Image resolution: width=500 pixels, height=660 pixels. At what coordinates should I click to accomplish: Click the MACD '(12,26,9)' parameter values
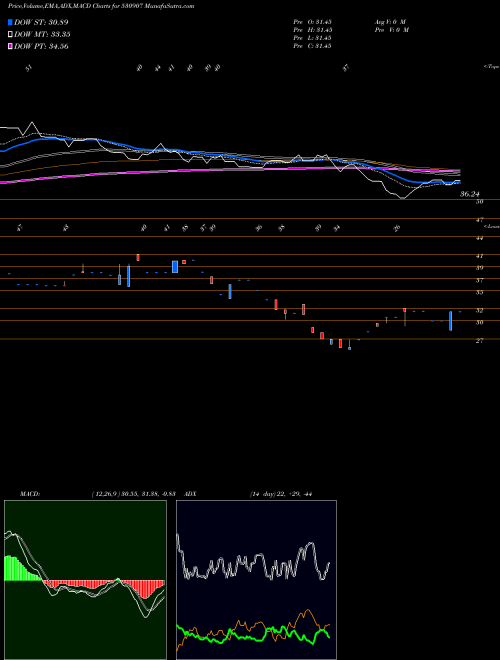click(x=133, y=494)
